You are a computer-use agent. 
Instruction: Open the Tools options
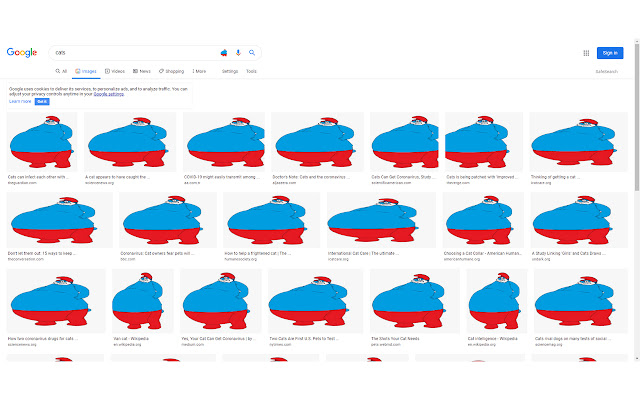[x=251, y=71]
